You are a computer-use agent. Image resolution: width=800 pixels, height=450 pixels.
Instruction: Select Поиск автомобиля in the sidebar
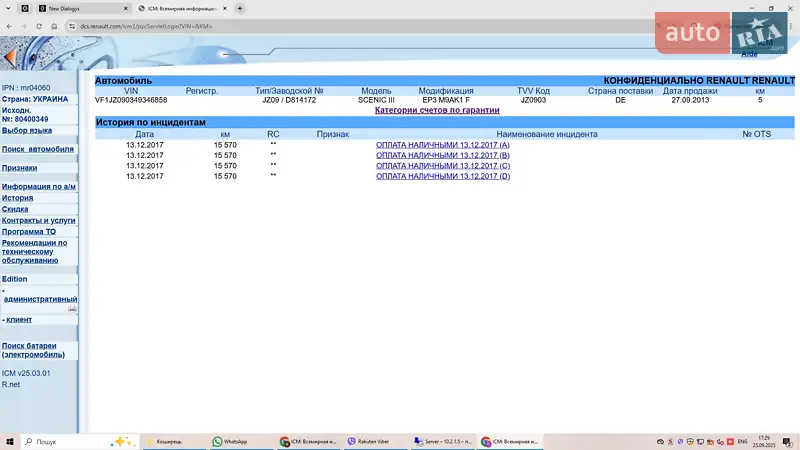[x=38, y=149]
